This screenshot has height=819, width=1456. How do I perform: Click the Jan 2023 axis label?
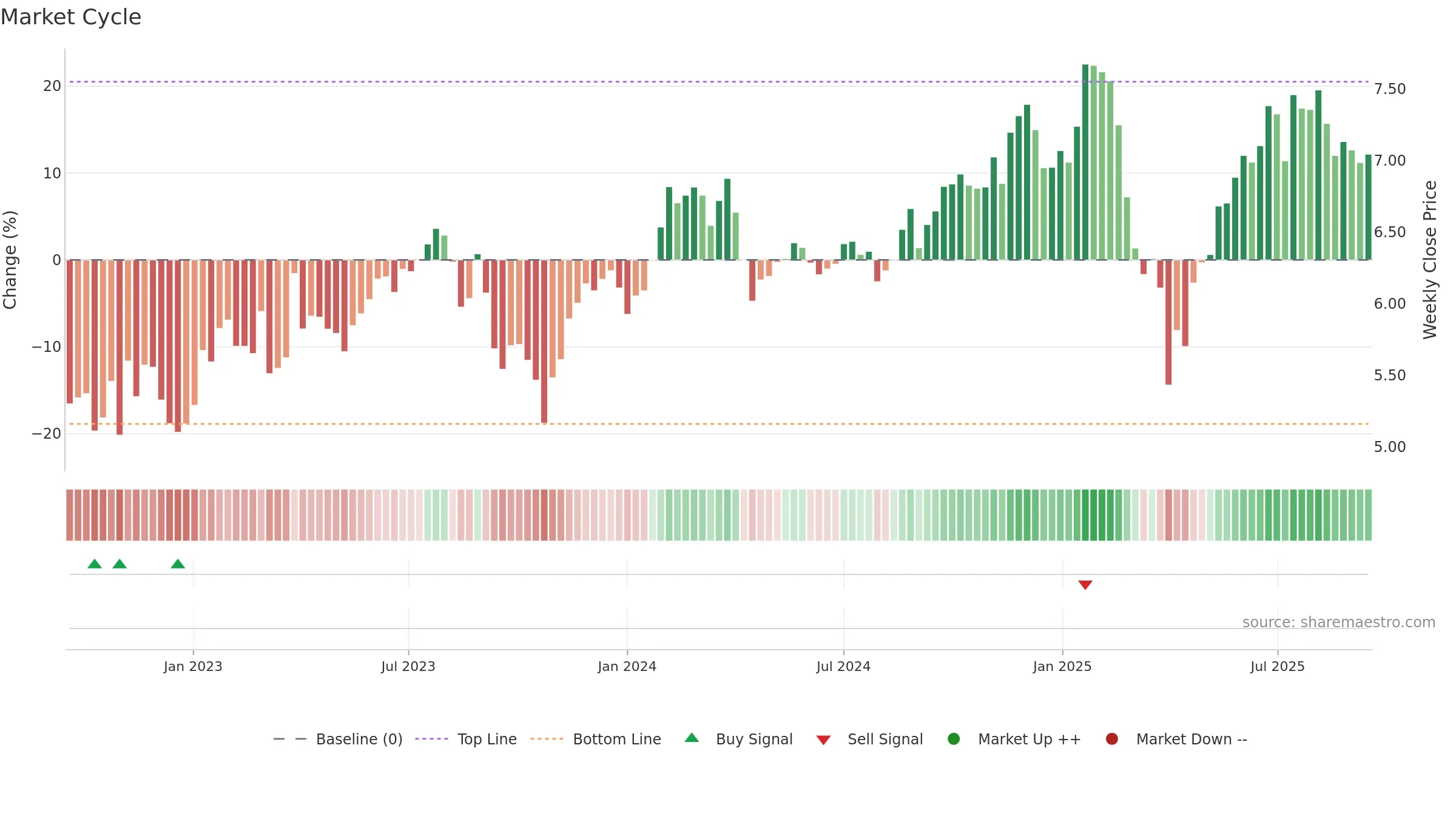193,667
